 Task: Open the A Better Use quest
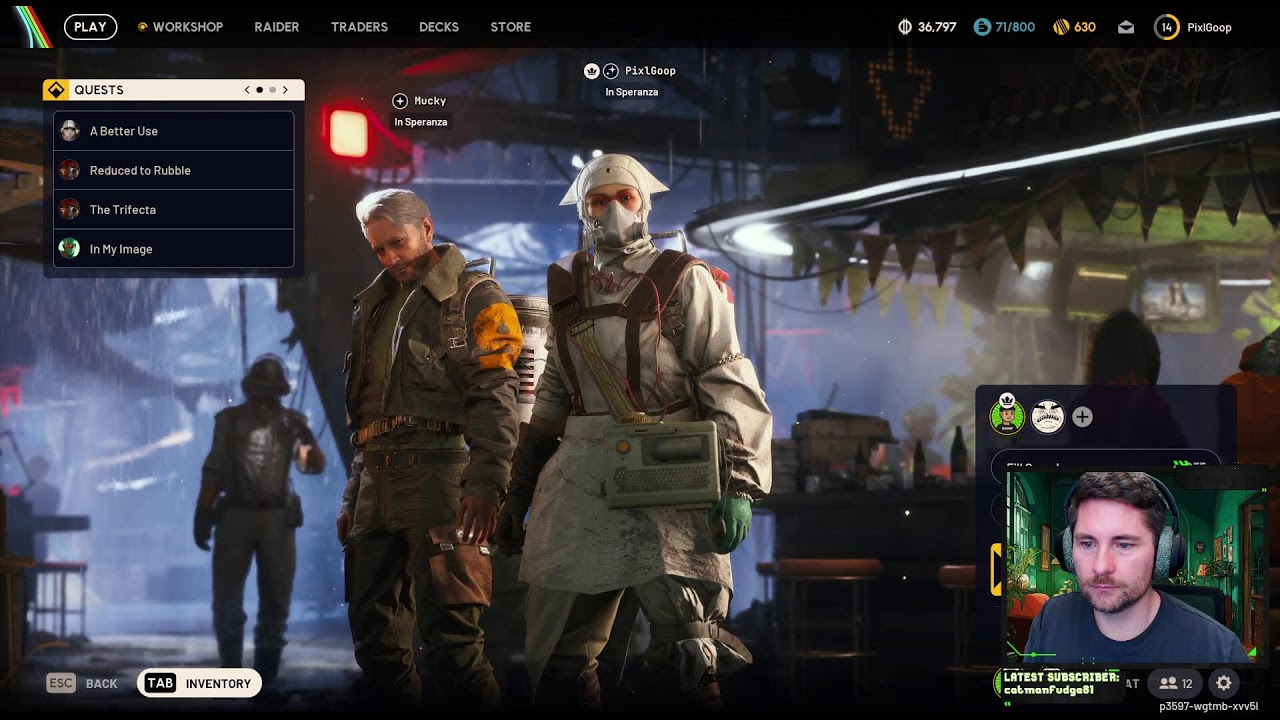pos(174,131)
